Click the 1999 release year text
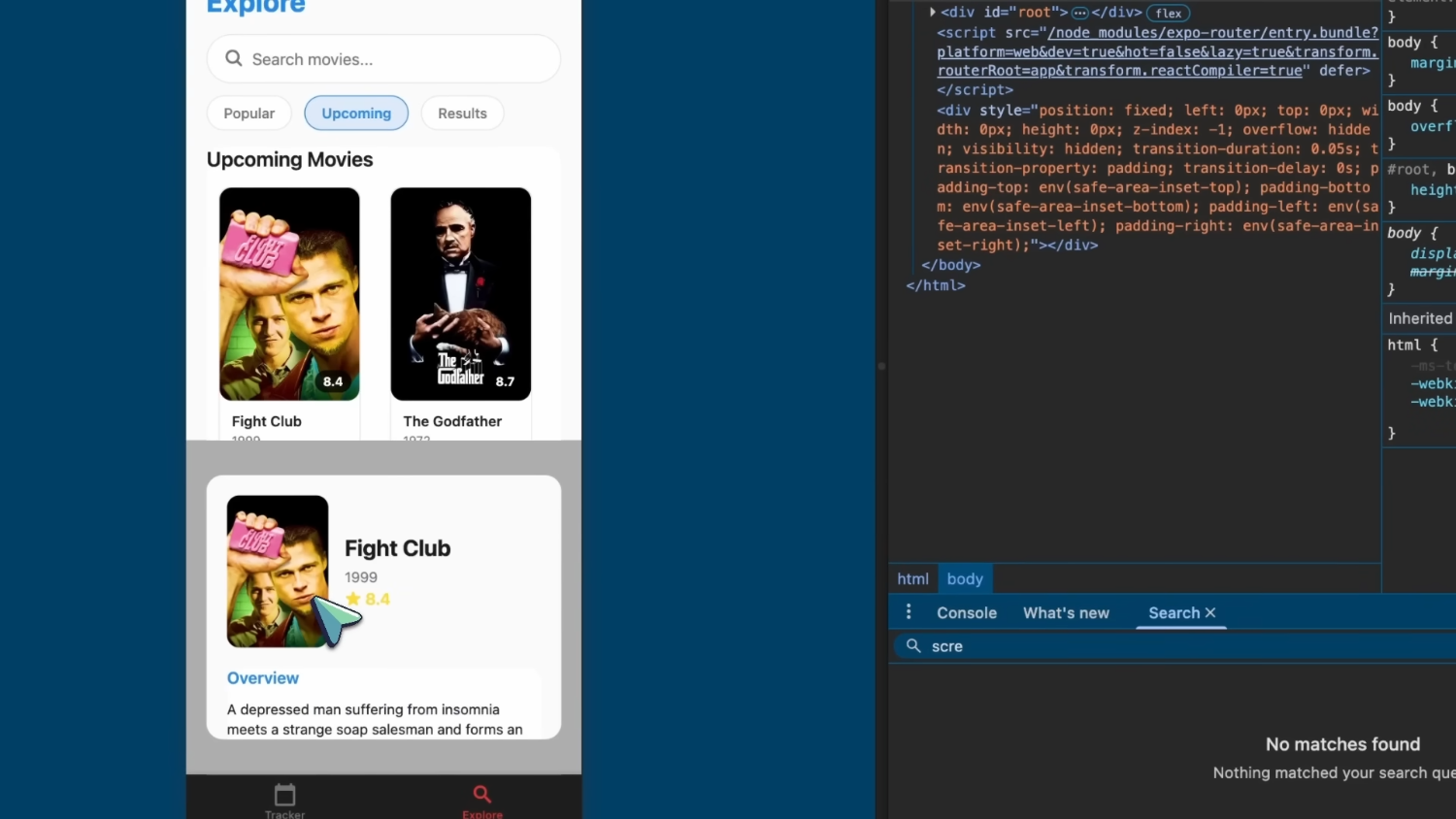Image resolution: width=1456 pixels, height=819 pixels. coord(361,576)
